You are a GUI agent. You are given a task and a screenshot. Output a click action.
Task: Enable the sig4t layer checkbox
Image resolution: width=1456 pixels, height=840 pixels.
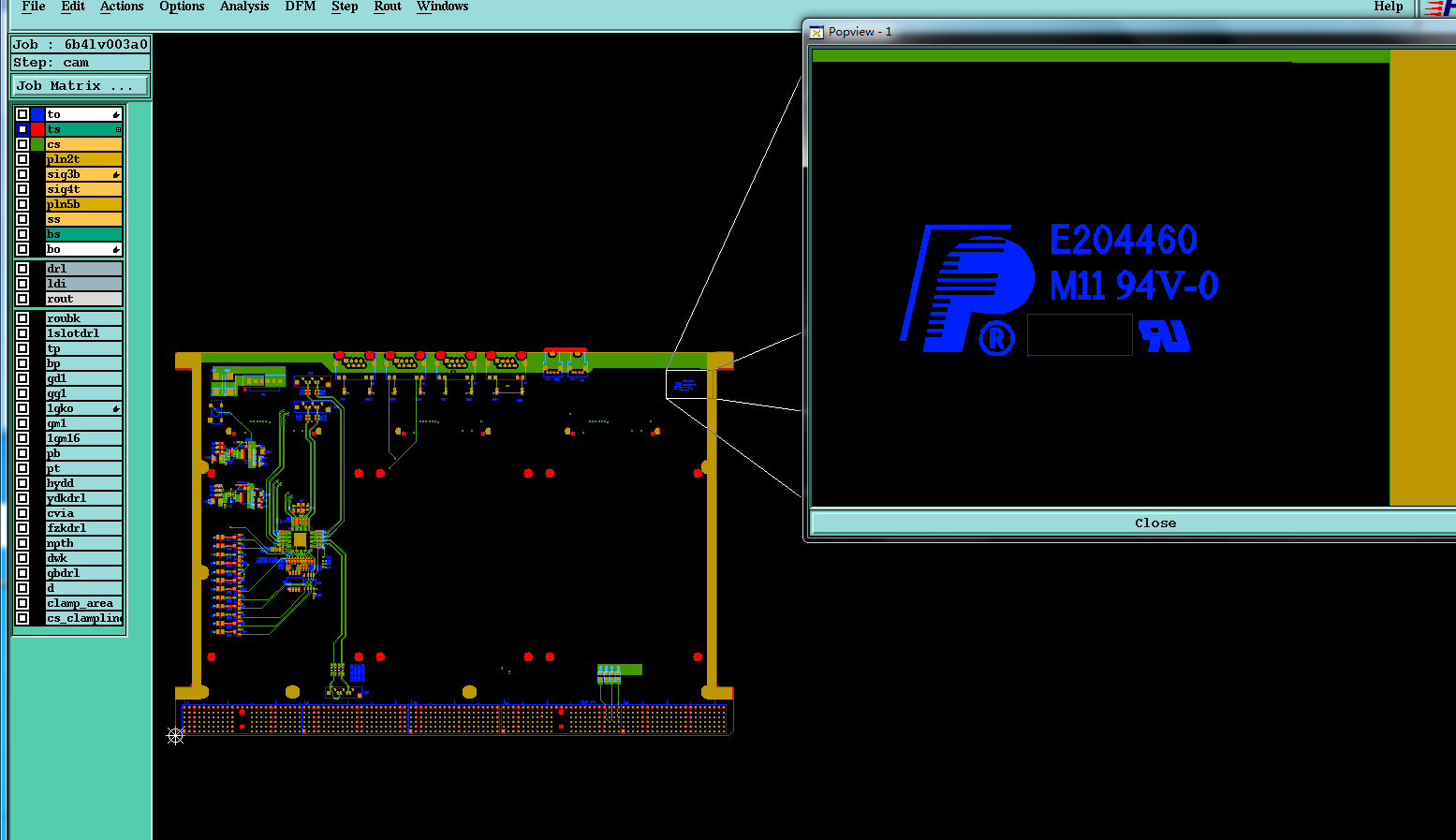tap(22, 189)
